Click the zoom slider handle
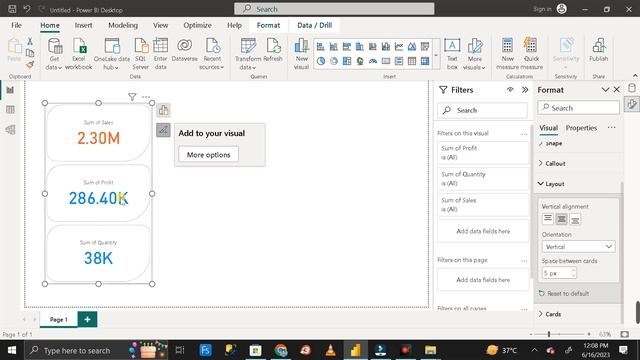The height and width of the screenshot is (360, 640). click(549, 334)
